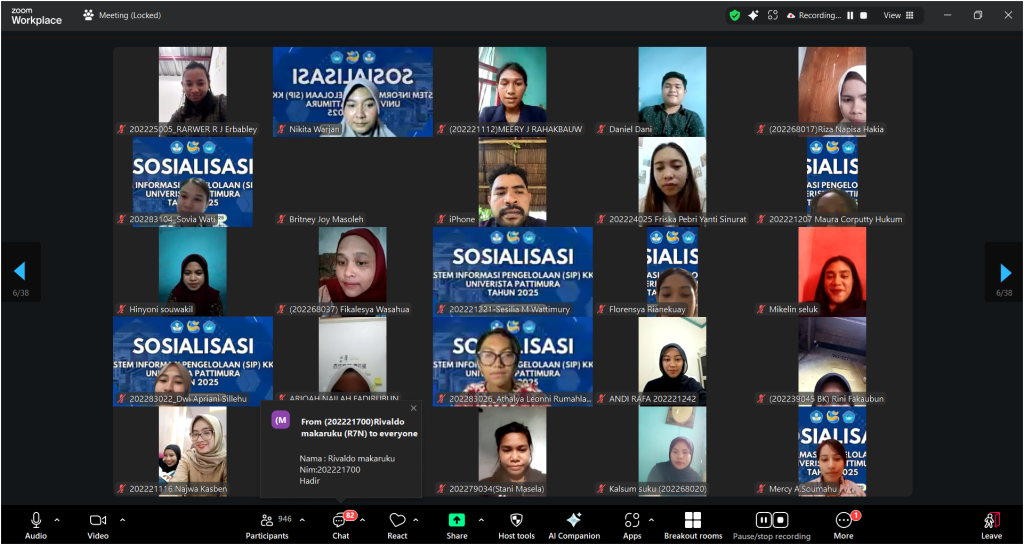
Task: Open the More options menu
Action: point(844,521)
